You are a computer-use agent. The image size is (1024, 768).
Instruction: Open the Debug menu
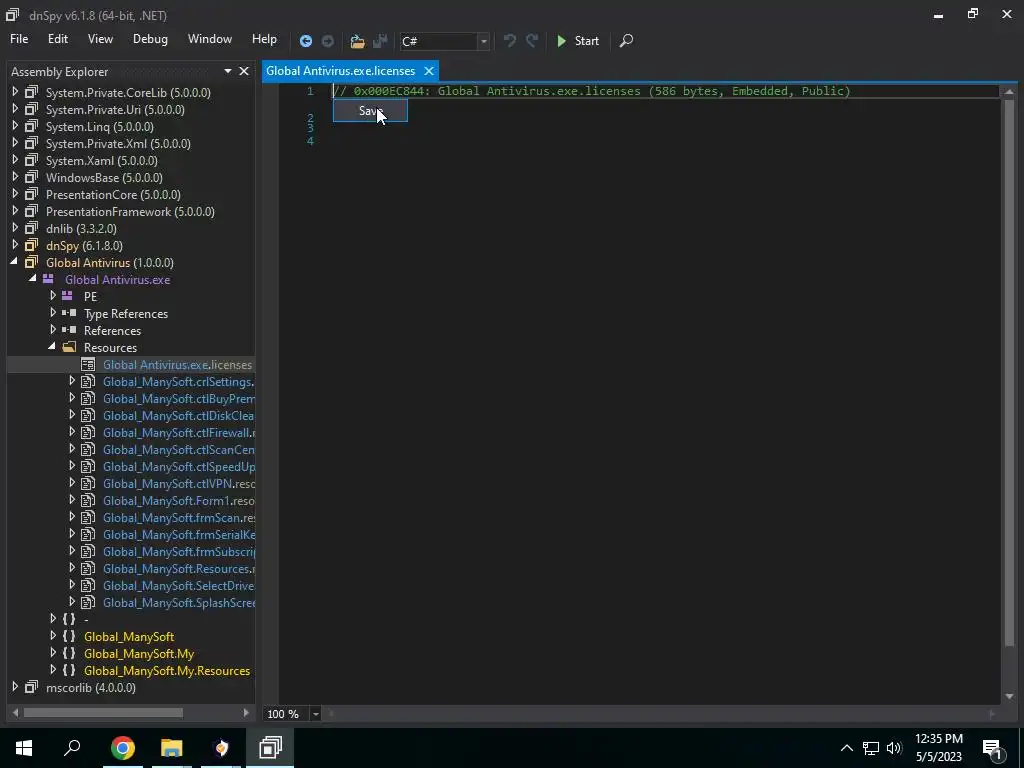(150, 39)
